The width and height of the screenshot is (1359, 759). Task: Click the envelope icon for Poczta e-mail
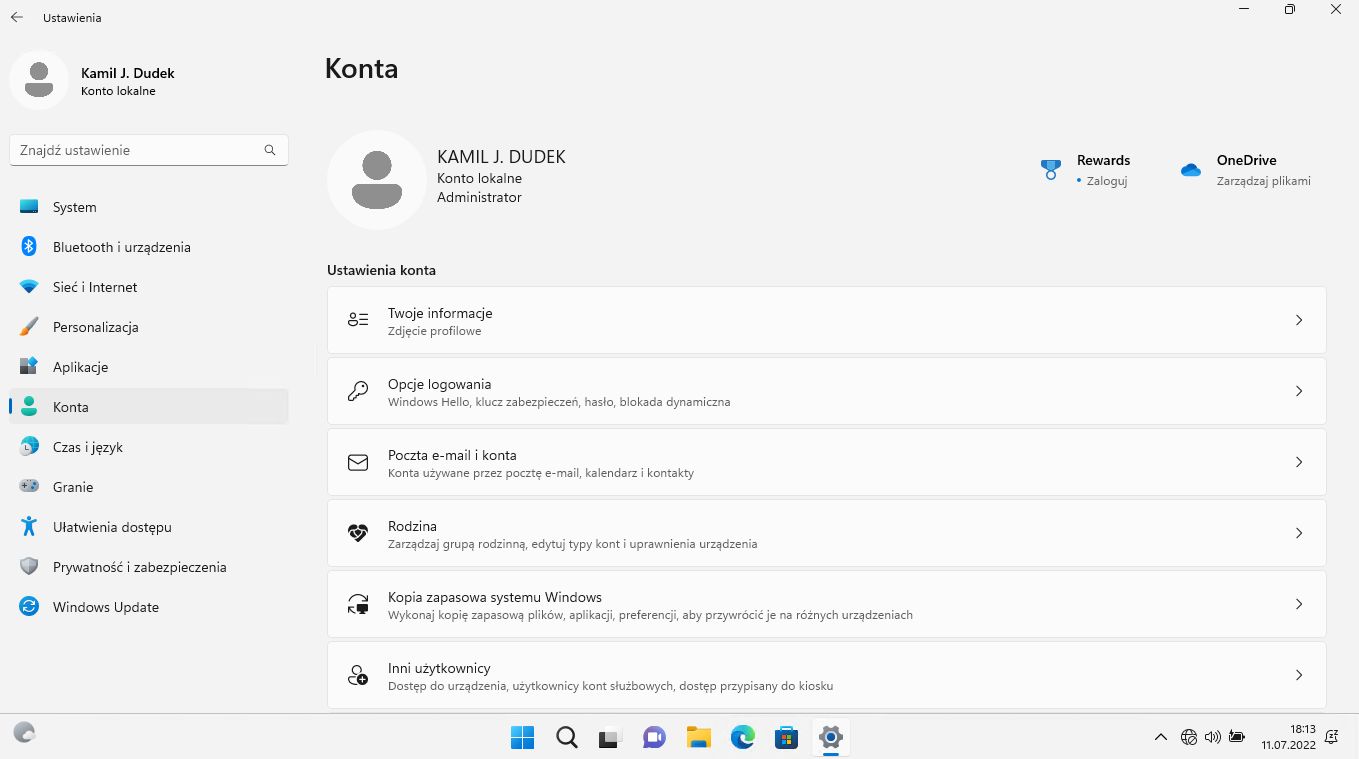click(357, 462)
